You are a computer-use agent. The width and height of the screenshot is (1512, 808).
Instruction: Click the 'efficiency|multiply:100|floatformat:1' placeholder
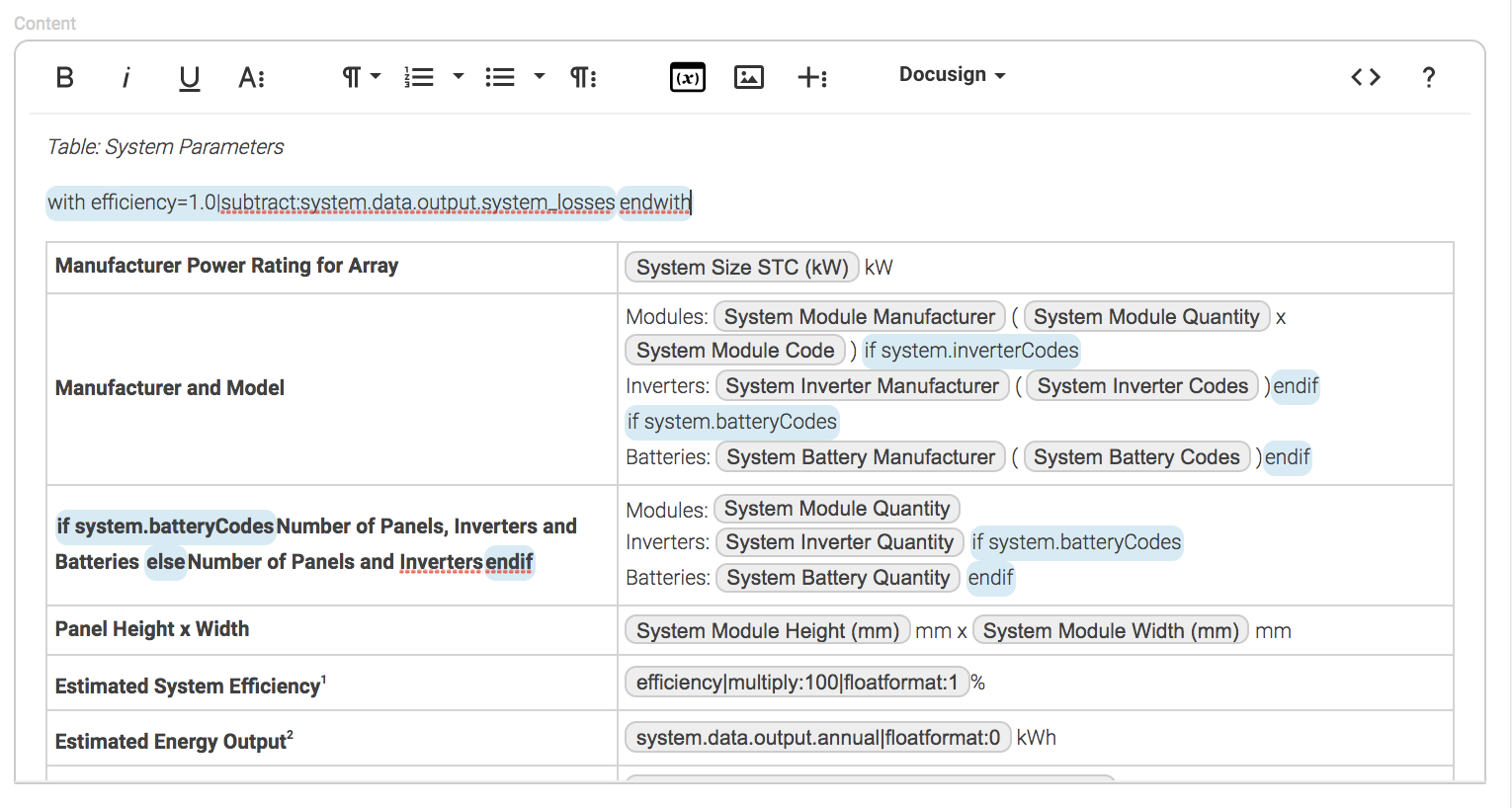tap(797, 683)
